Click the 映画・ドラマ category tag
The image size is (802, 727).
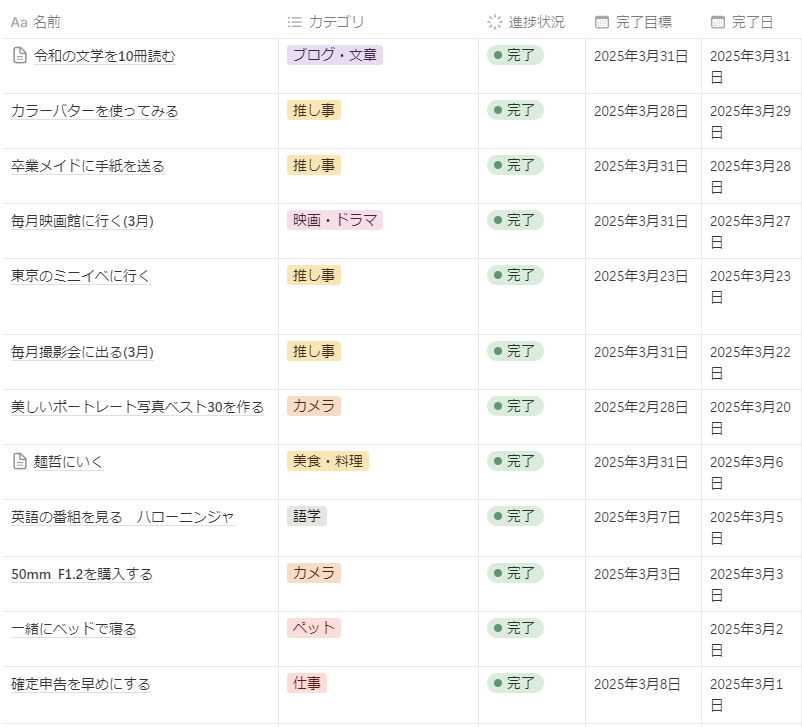pyautogui.click(x=334, y=220)
